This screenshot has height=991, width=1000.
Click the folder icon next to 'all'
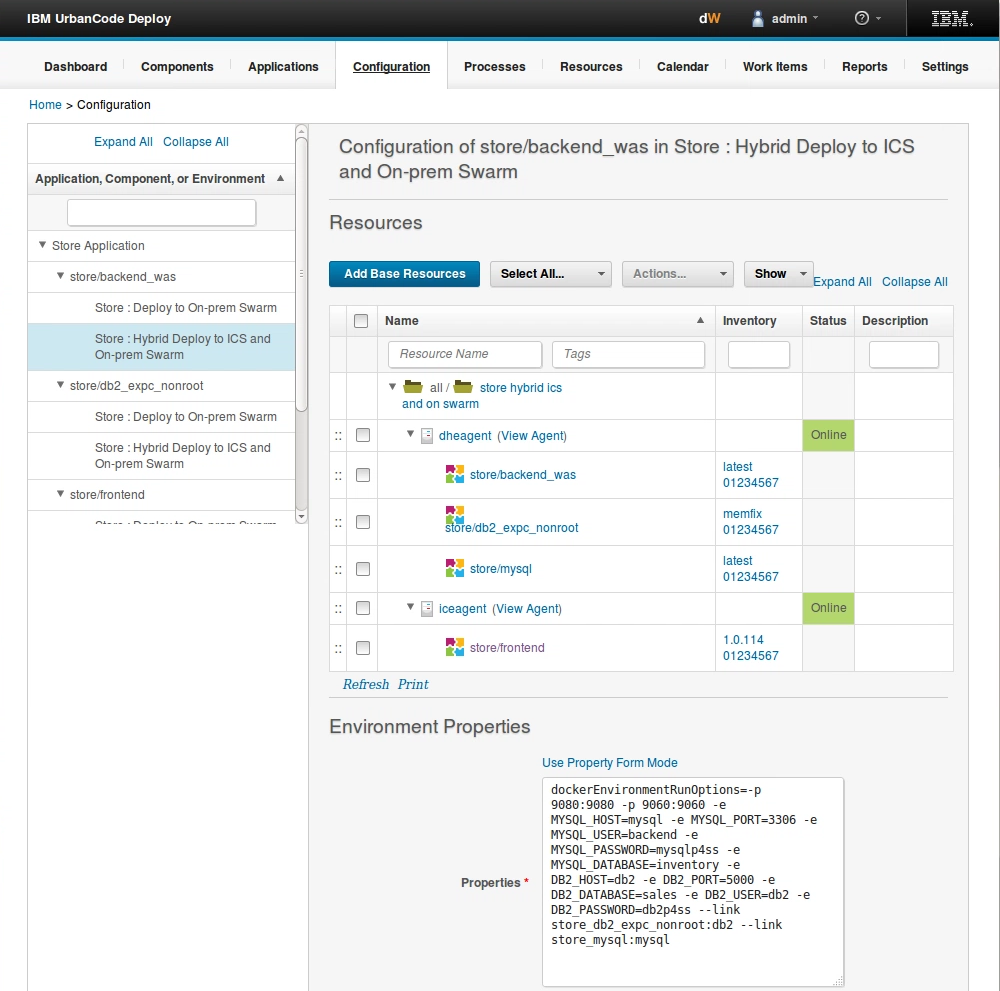[x=413, y=386]
